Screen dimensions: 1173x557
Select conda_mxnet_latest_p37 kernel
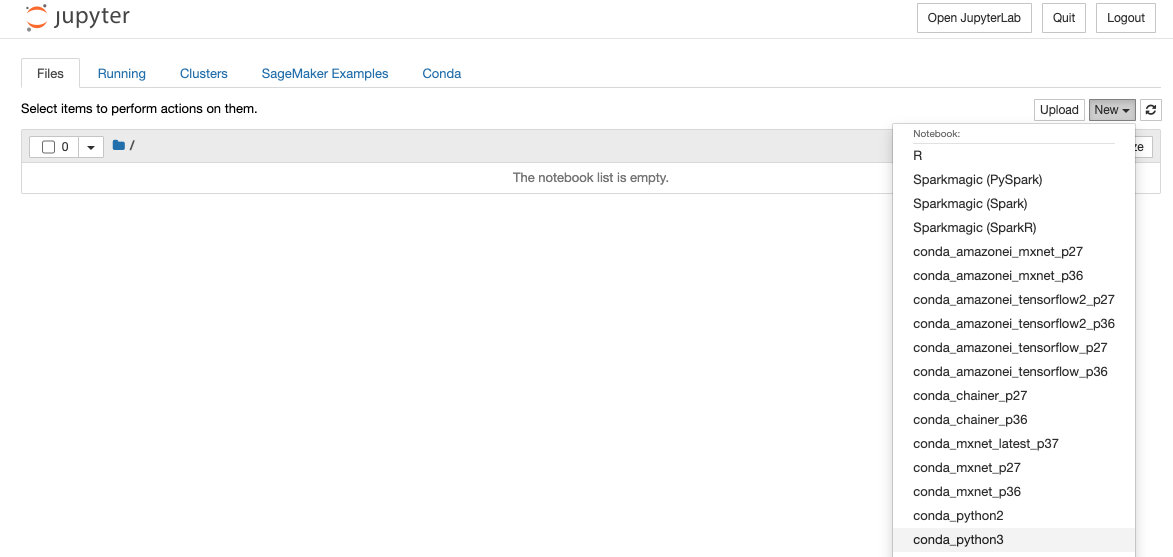[x=1014, y=443]
